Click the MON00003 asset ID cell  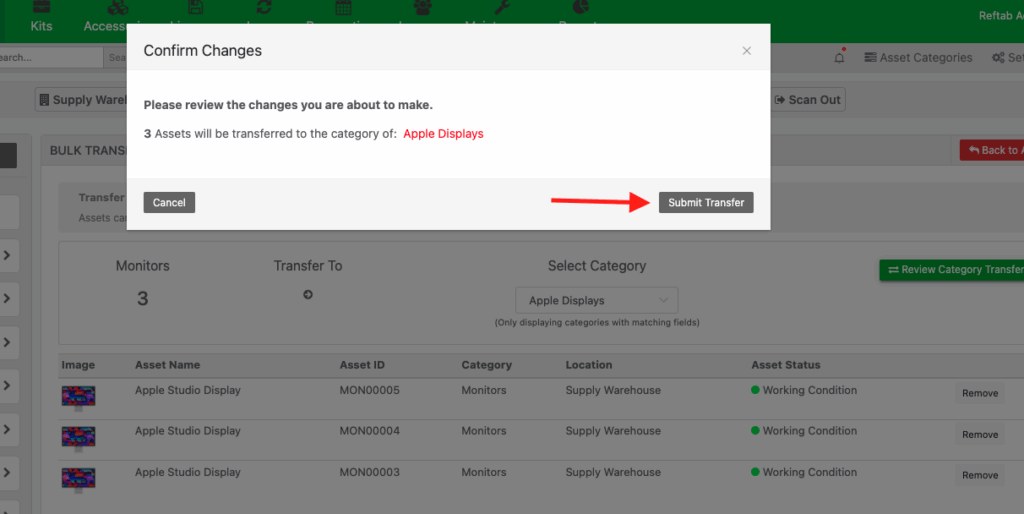point(370,472)
